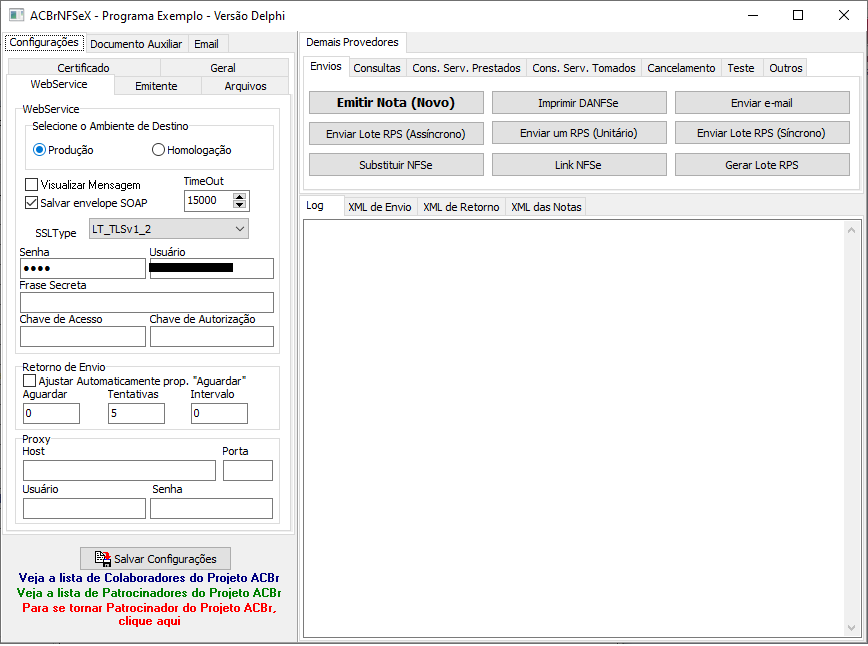Click the Log scrollbar up arrow
The height and width of the screenshot is (646, 868).
tap(851, 230)
